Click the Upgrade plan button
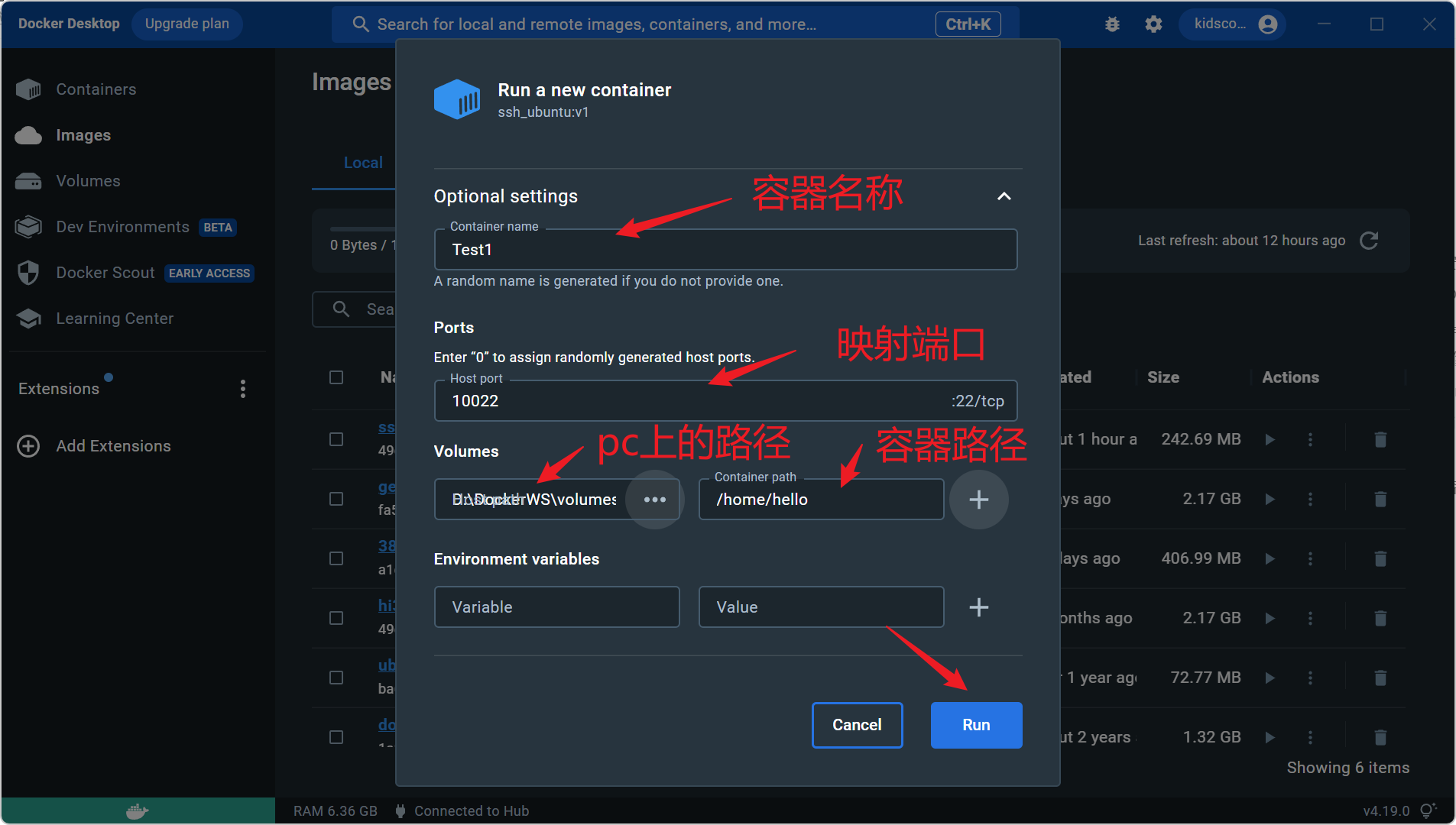 (187, 24)
